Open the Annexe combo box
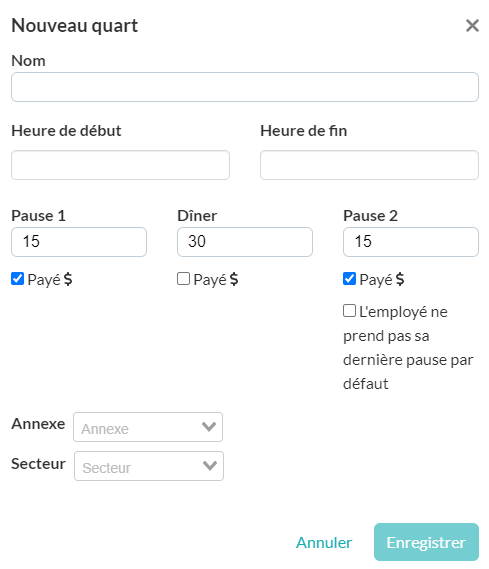 coord(148,427)
